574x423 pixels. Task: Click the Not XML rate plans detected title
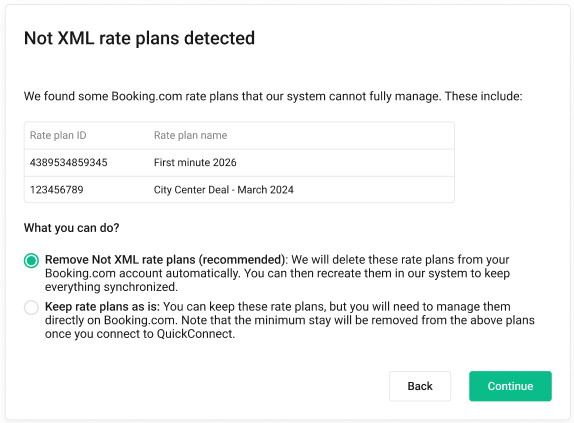pos(139,38)
